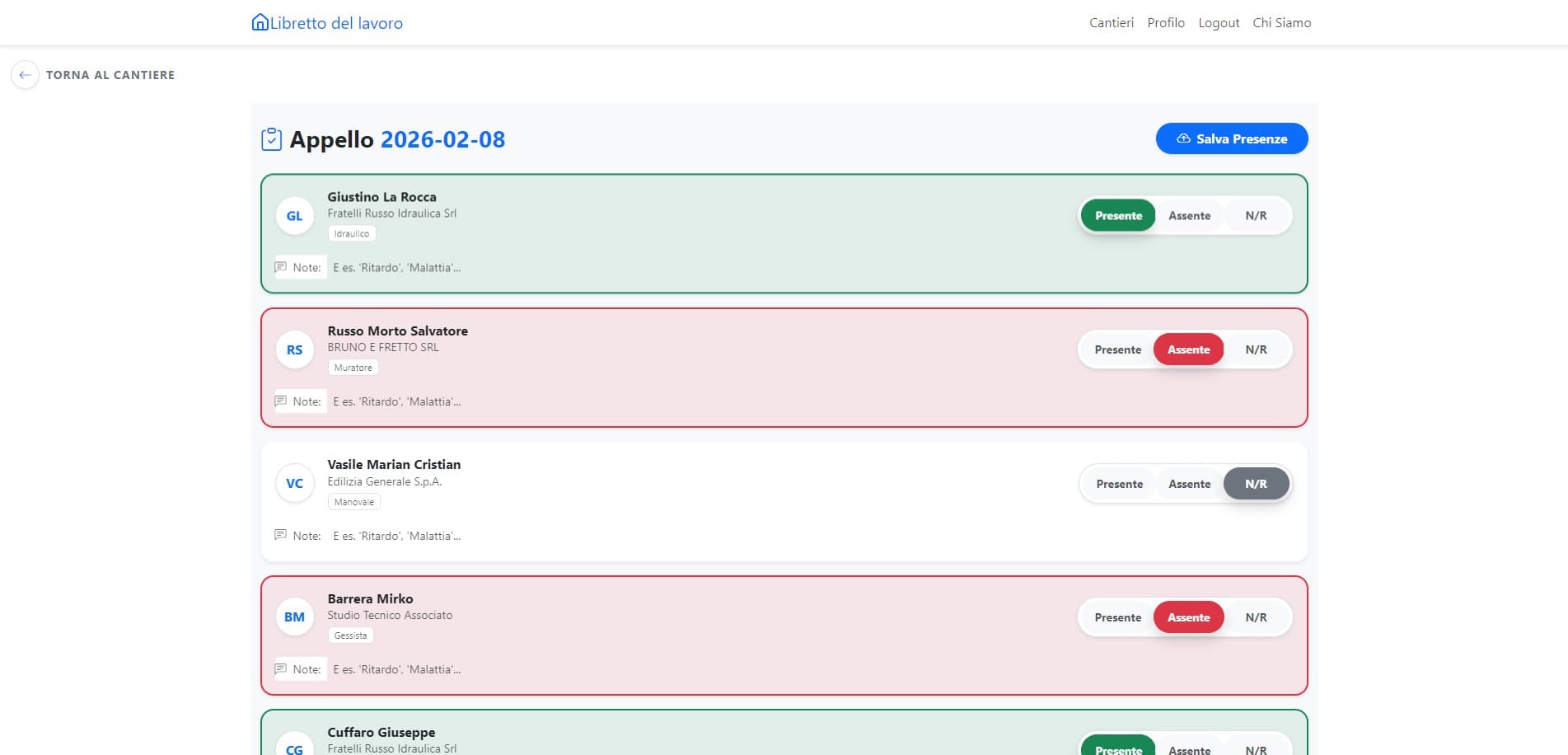Screen dimensions: 1568x755
Task: Set Cuffaro Giuseppe to Assente
Action: point(1190,748)
